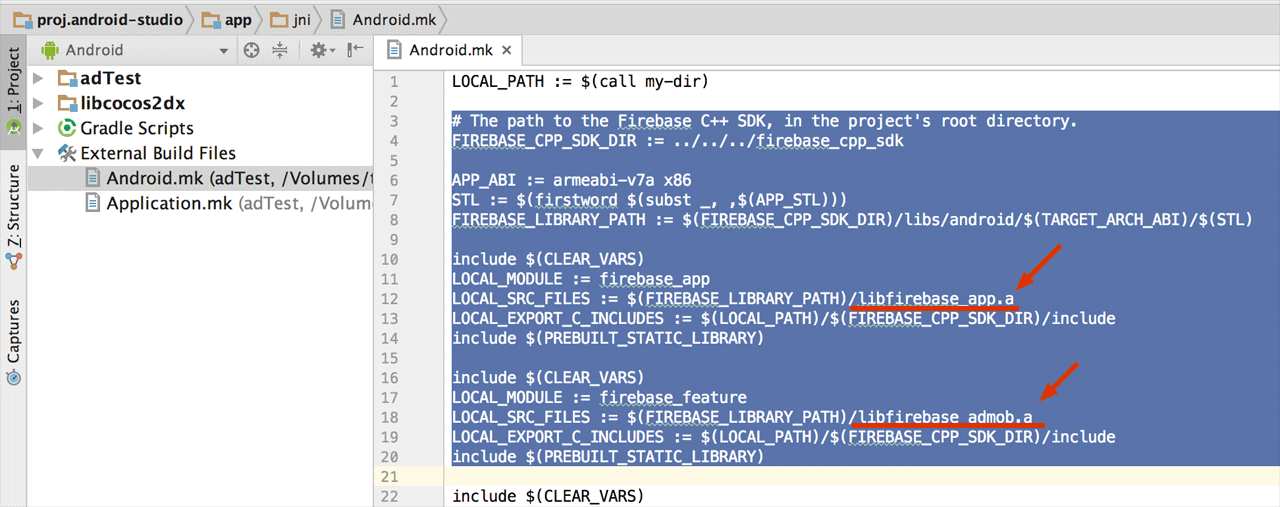Click the scroll from source target icon
This screenshot has width=1280, height=507.
click(x=251, y=50)
